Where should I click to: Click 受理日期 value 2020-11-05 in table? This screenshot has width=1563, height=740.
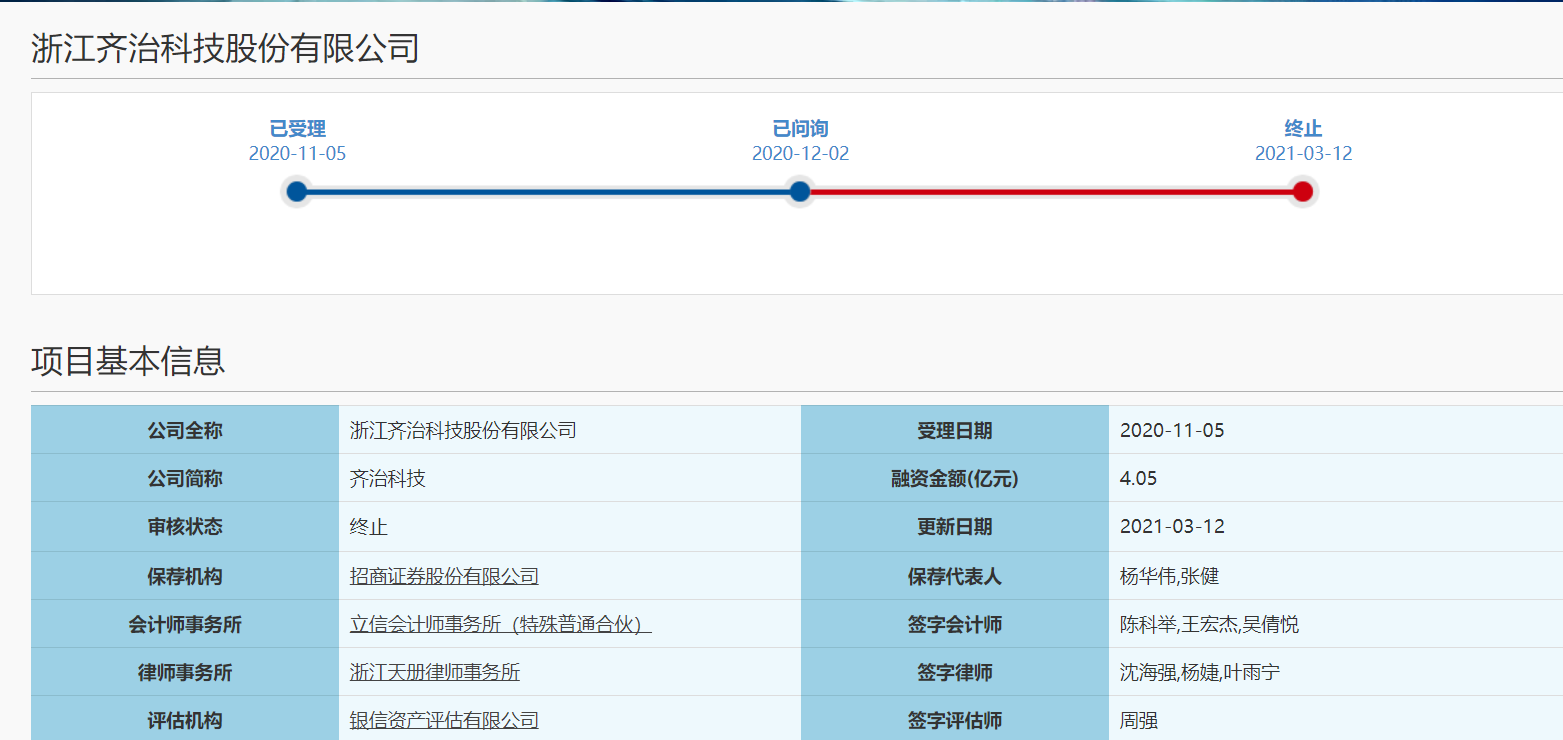point(1172,431)
